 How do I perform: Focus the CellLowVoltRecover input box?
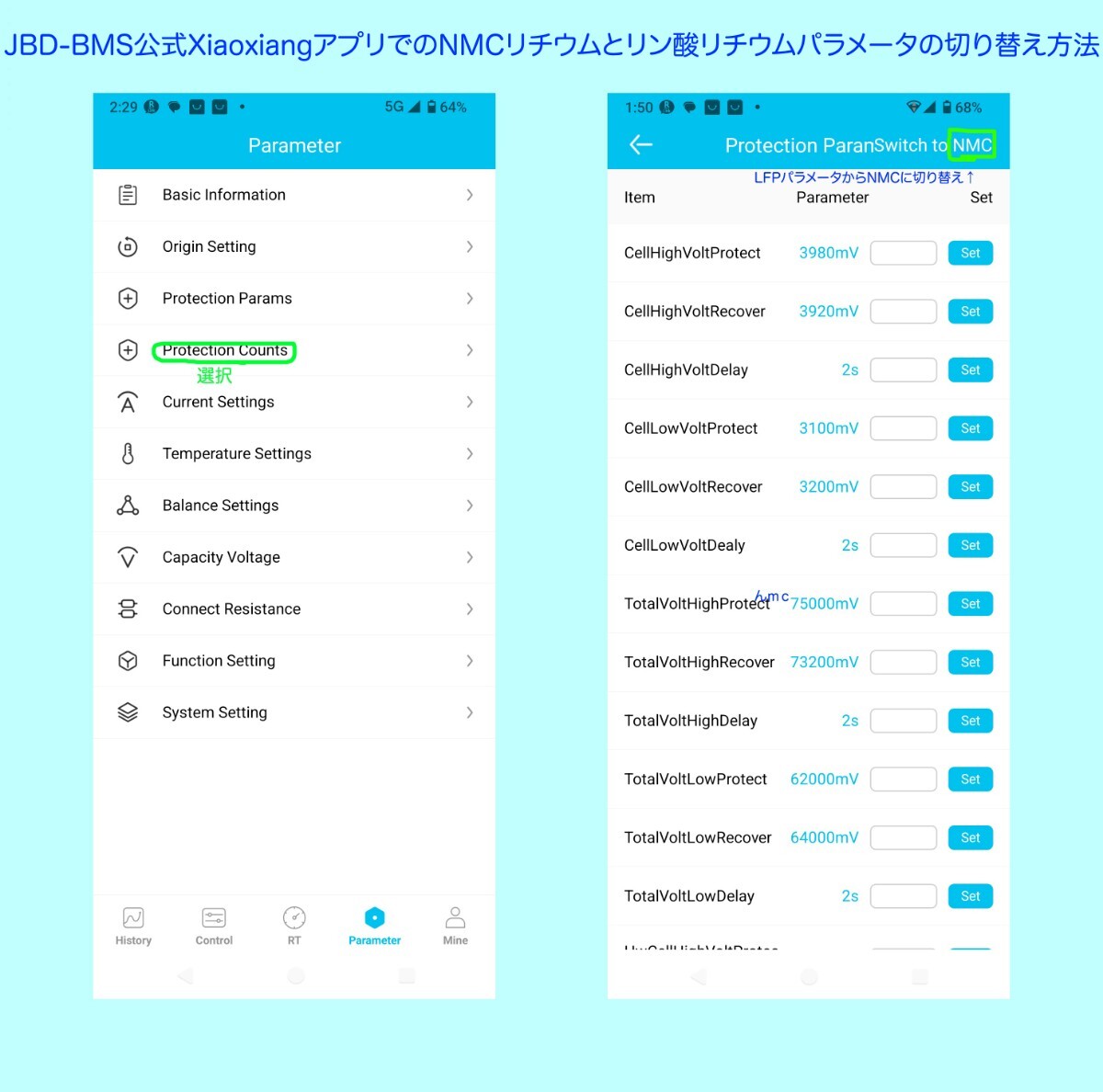pyautogui.click(x=904, y=486)
